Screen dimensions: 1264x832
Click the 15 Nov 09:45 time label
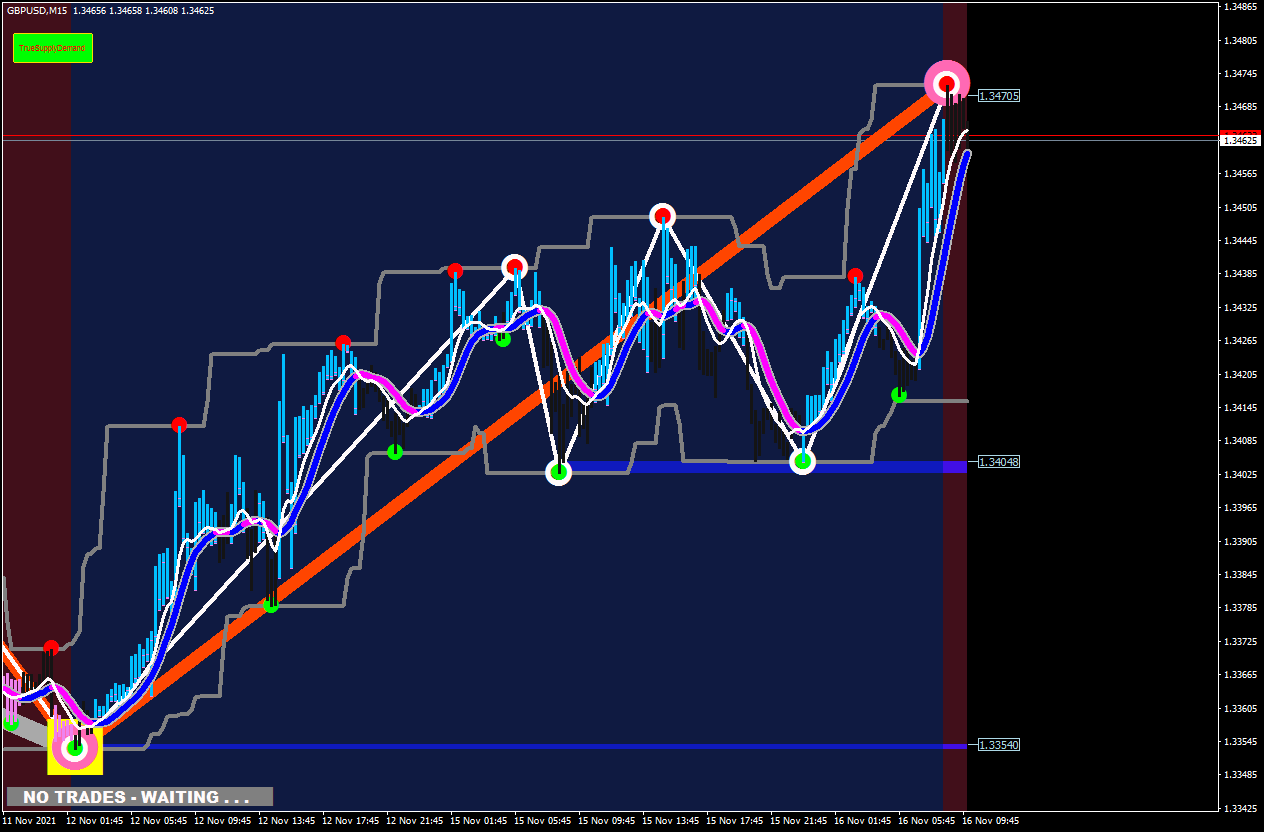(607, 821)
